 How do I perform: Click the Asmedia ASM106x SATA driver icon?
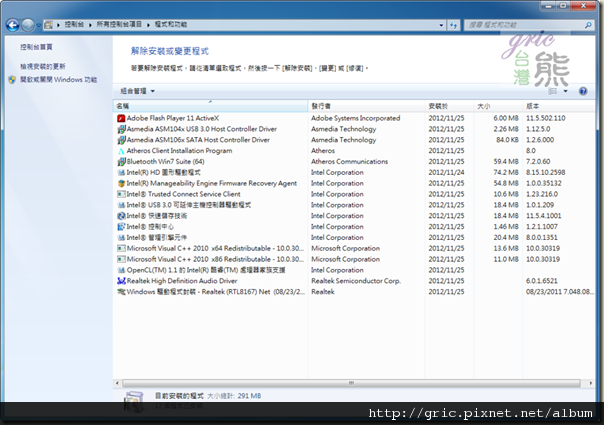121,140
